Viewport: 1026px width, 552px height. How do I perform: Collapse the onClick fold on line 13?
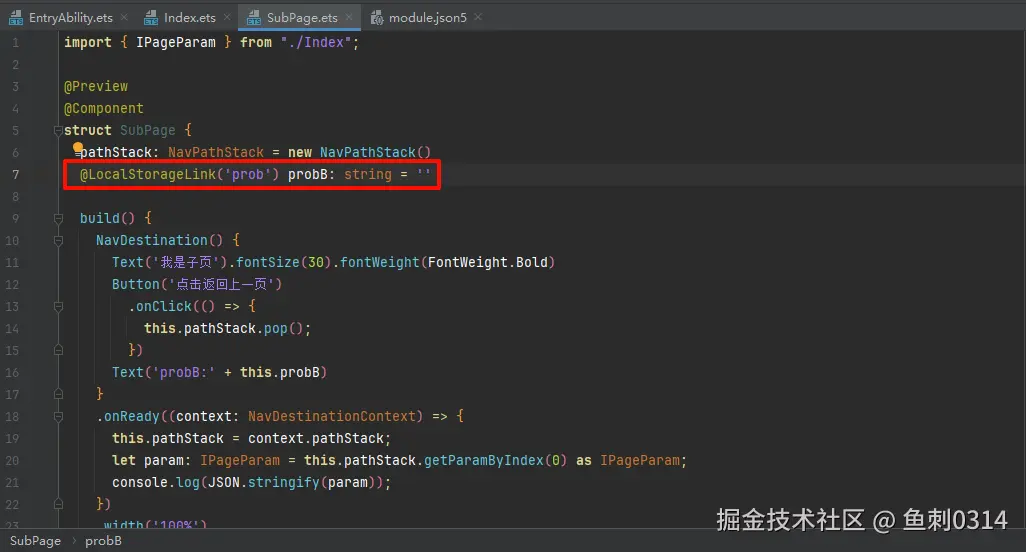[58, 306]
